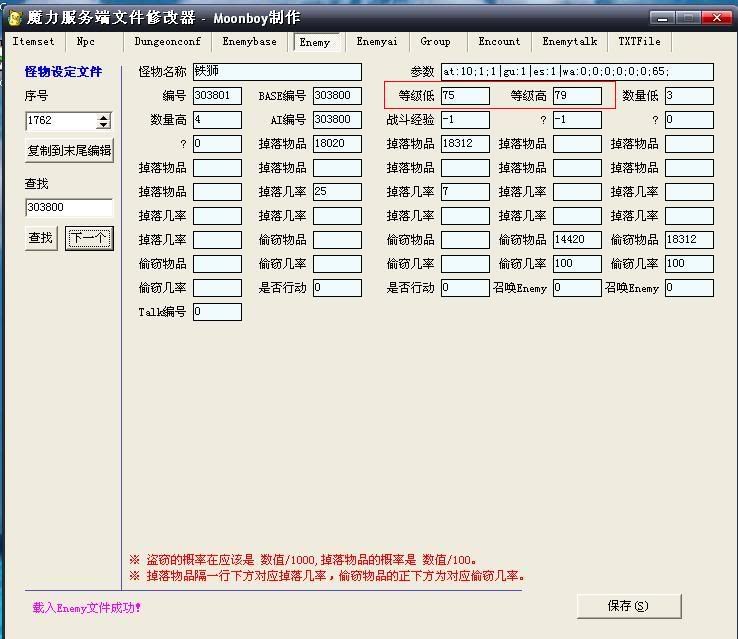Focus the 等级低 field showing 75
Viewport: 738px width, 639px height.
click(464, 96)
